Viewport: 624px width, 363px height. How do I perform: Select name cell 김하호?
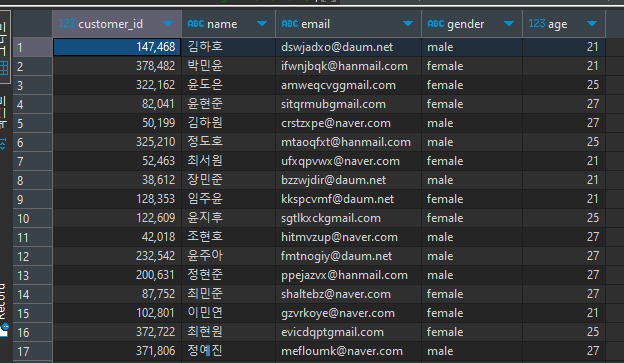(x=228, y=47)
